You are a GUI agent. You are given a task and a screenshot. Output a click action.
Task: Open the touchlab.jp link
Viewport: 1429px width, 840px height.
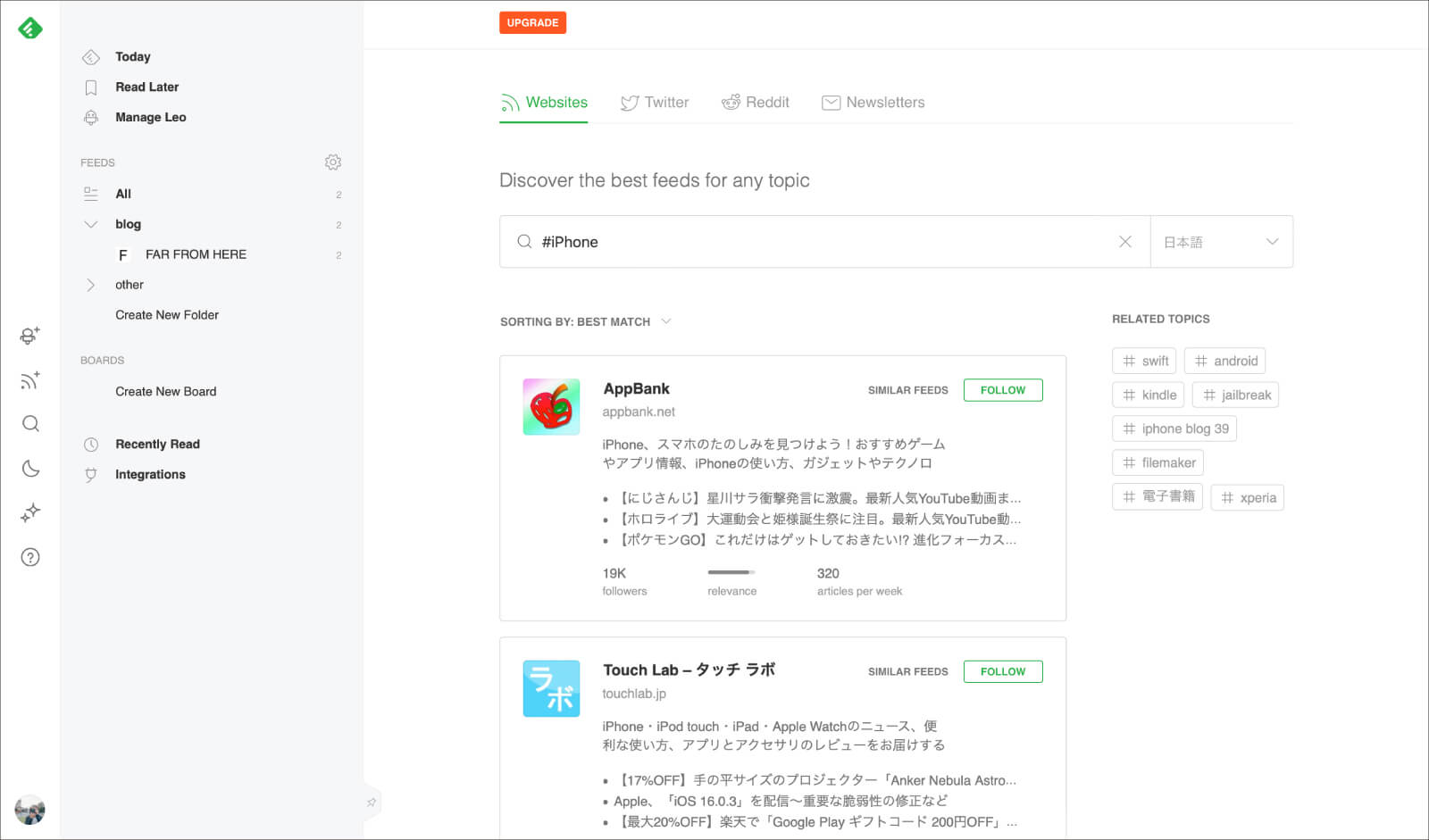[634, 694]
